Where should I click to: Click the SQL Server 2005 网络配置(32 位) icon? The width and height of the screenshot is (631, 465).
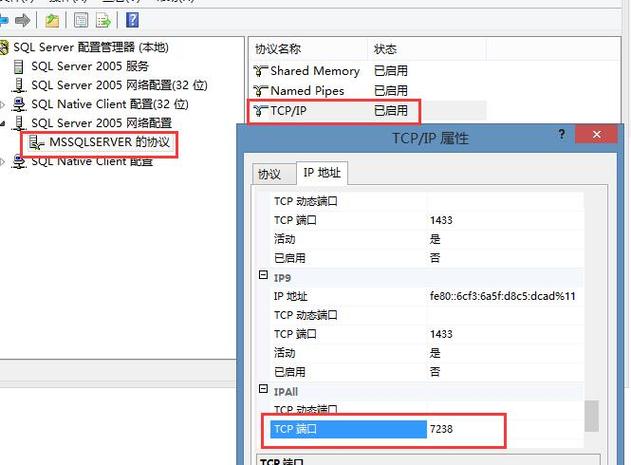tap(19, 85)
